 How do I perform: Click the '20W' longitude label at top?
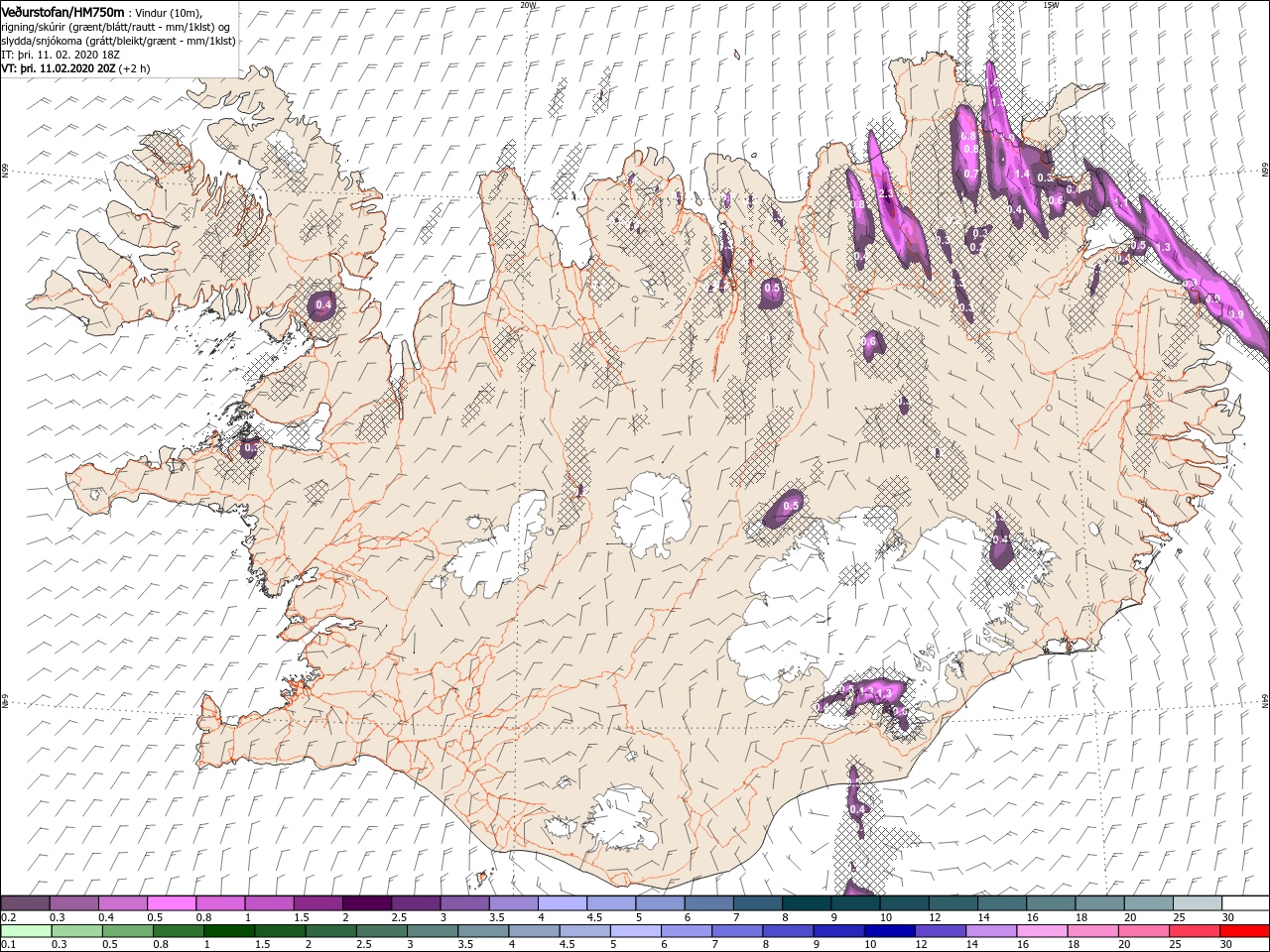tap(529, 5)
